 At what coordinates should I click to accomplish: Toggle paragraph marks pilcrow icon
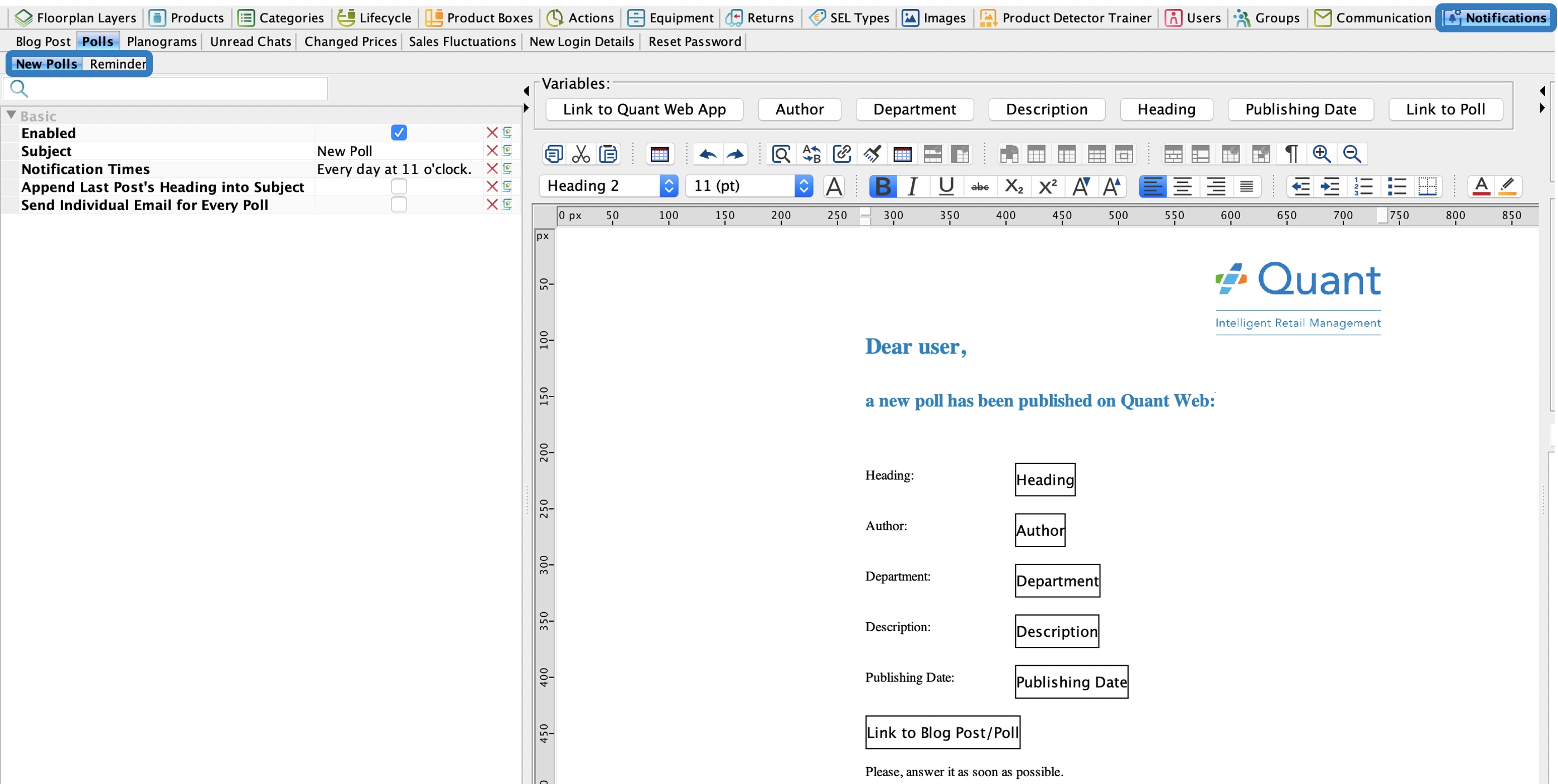1291,154
